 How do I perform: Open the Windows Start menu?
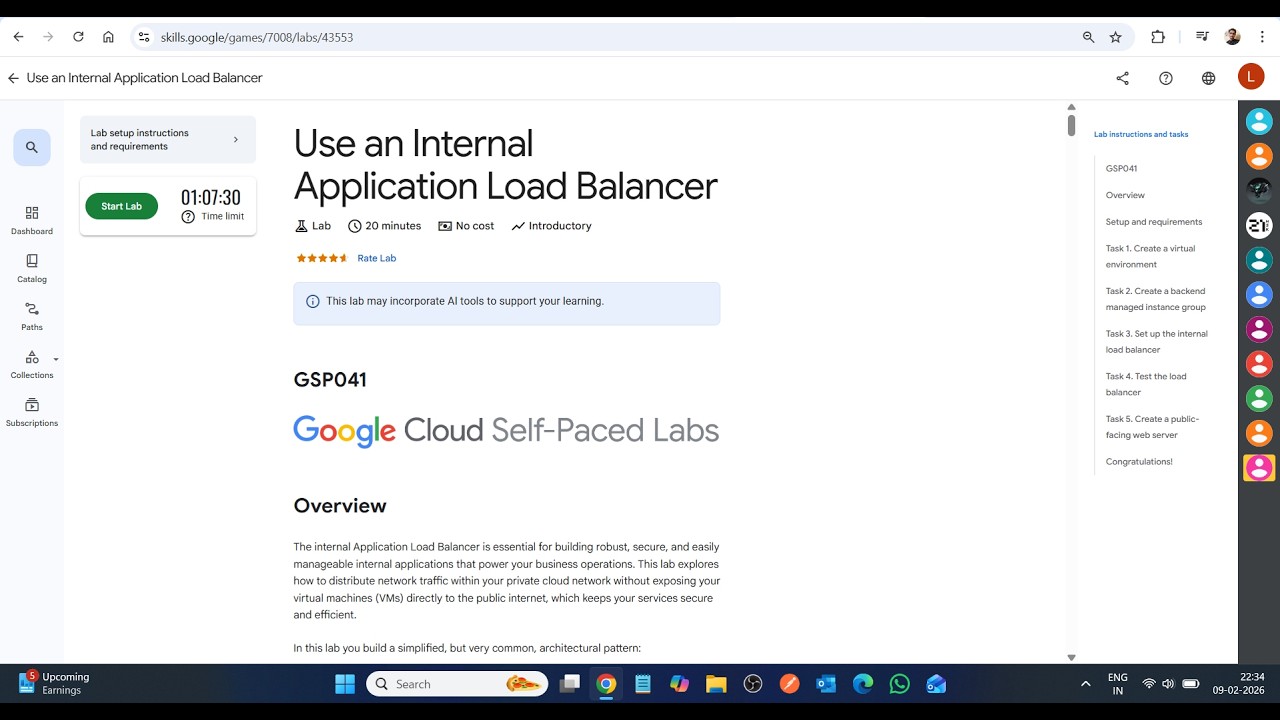[x=345, y=684]
